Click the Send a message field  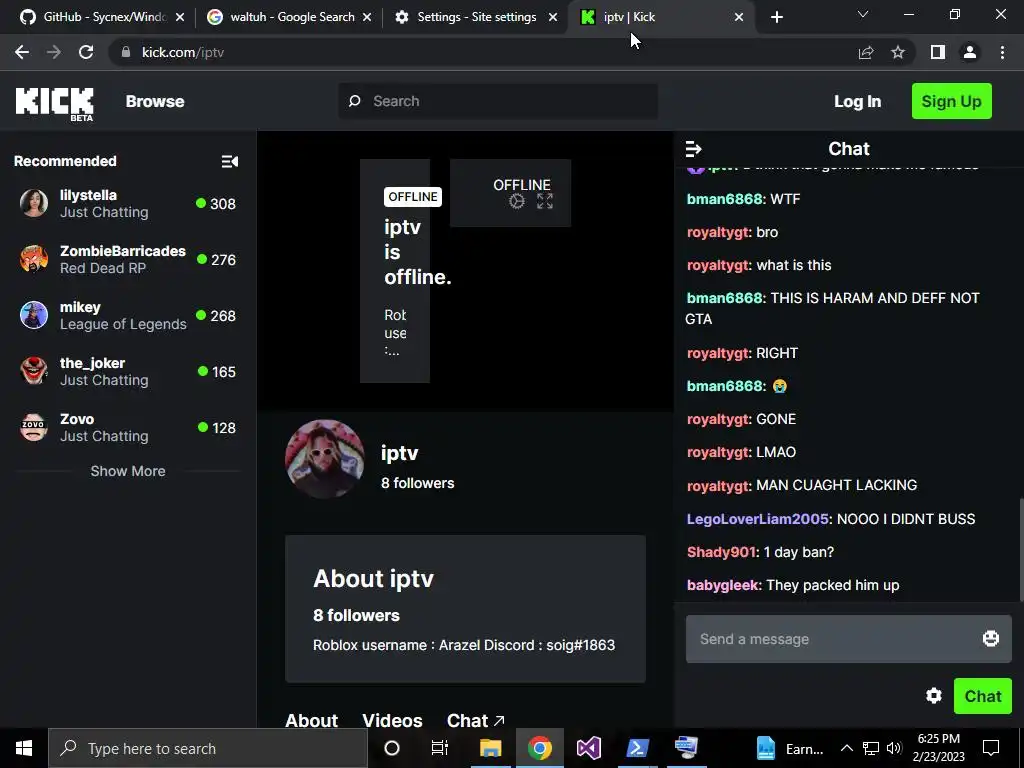click(848, 639)
